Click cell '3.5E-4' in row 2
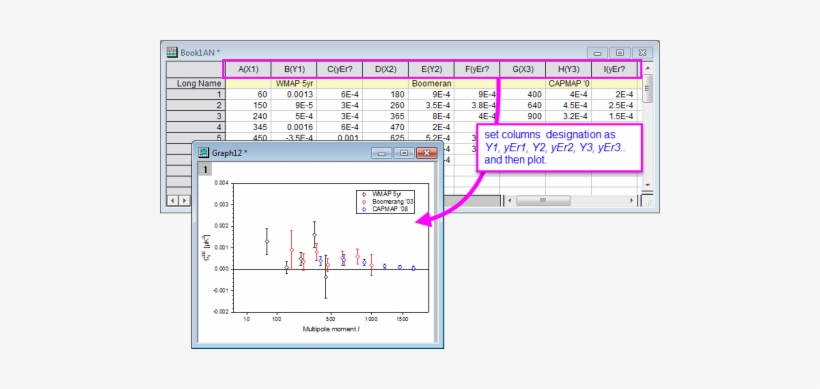The image size is (820, 389). 431,105
